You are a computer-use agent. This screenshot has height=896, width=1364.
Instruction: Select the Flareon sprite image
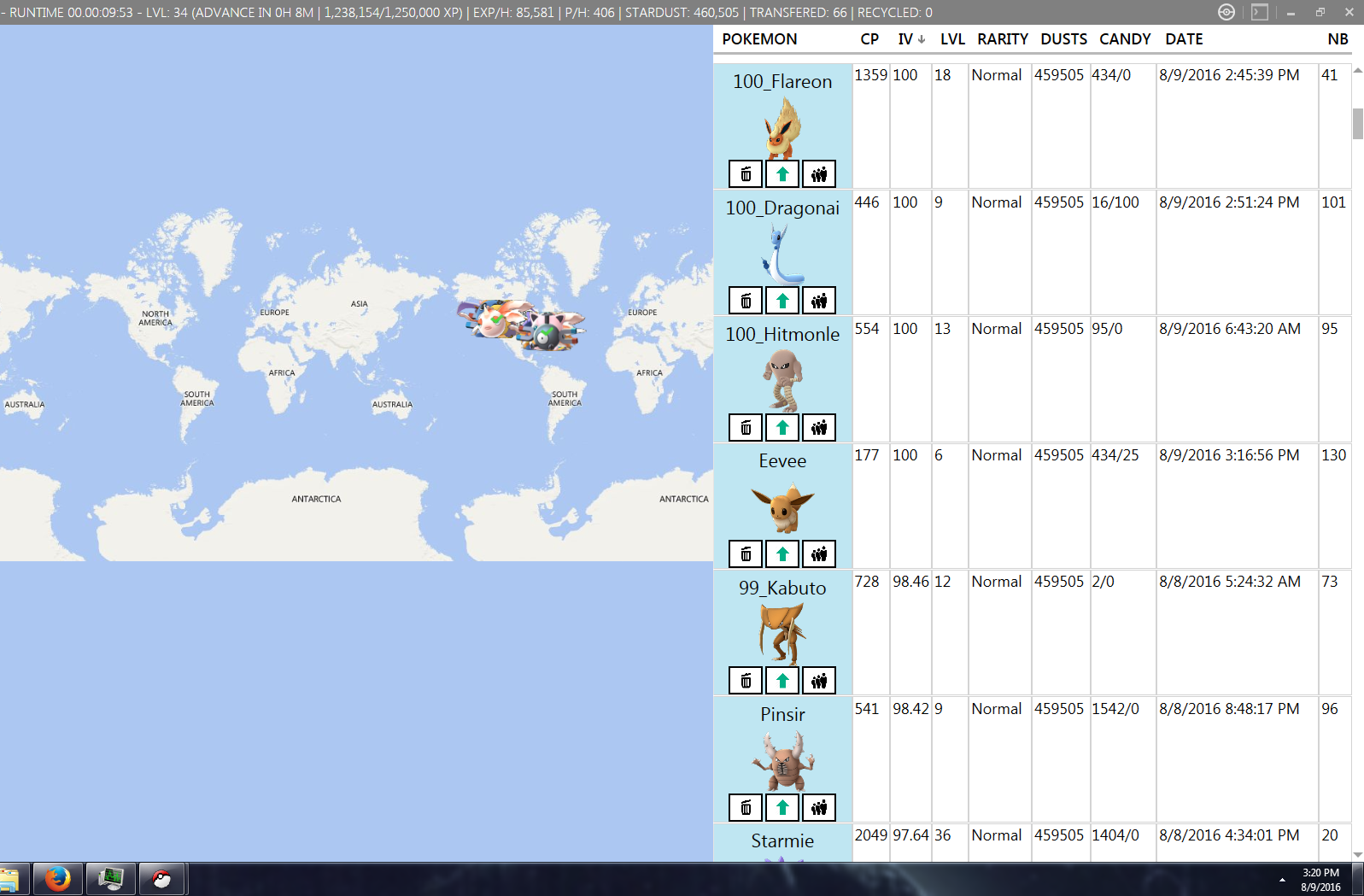tap(782, 127)
